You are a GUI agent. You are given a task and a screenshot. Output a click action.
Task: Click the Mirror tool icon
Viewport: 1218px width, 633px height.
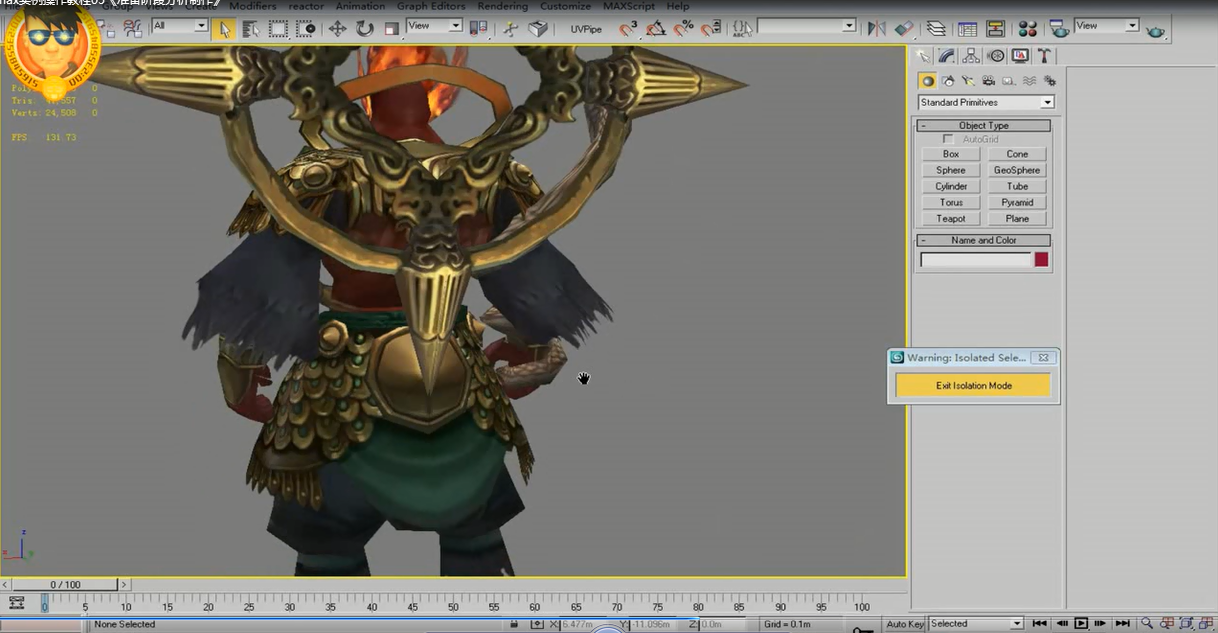(877, 29)
